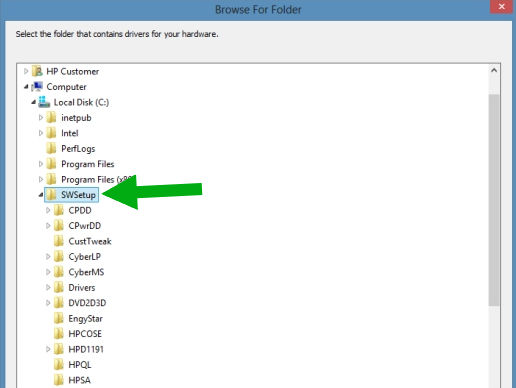
Task: Click the PerfLogs folder icon
Action: coord(51,148)
